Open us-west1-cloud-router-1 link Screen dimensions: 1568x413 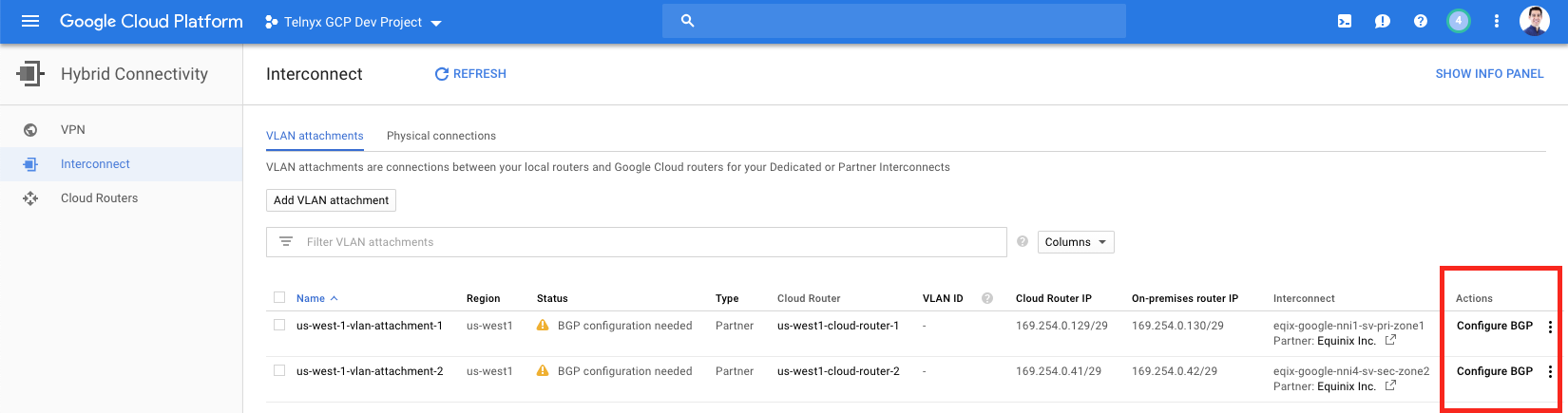tap(838, 326)
